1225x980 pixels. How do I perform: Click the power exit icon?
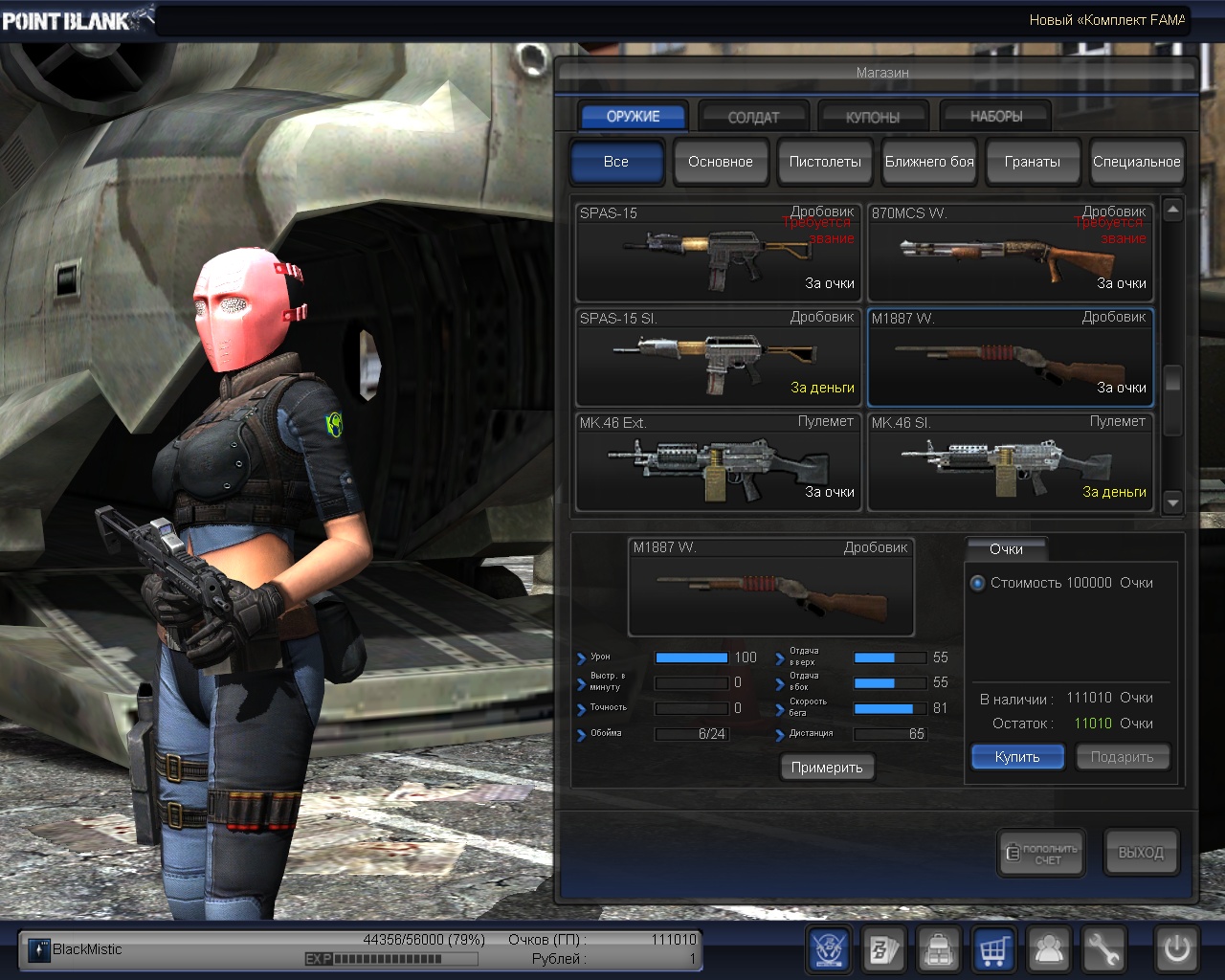pyautogui.click(x=1176, y=949)
